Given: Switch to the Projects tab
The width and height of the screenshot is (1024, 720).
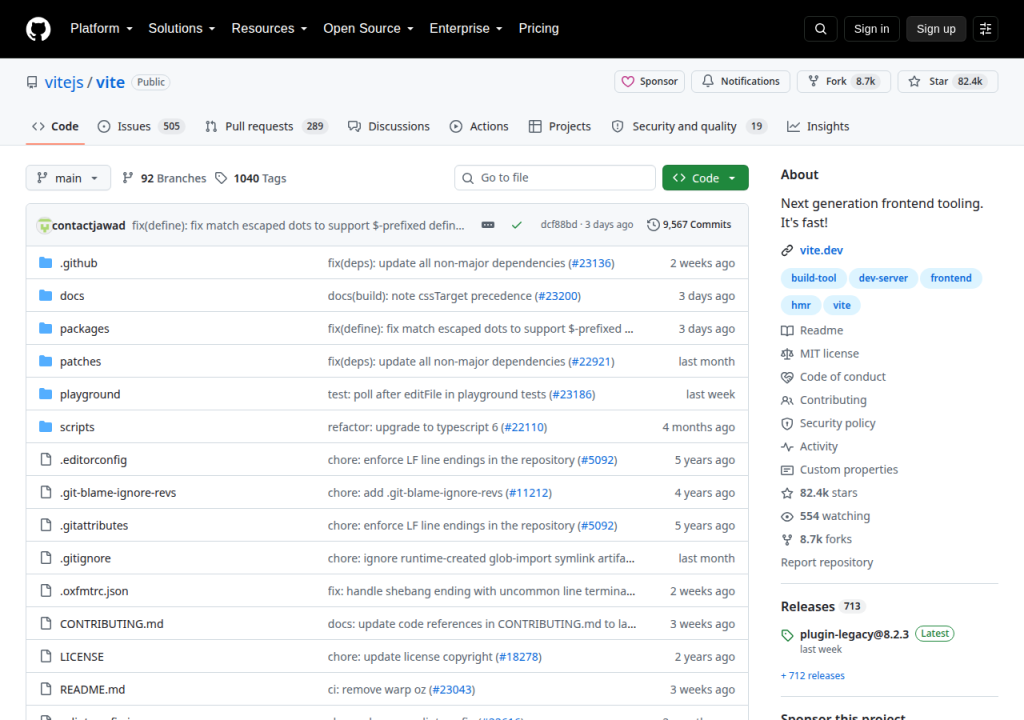Looking at the screenshot, I should (560, 126).
